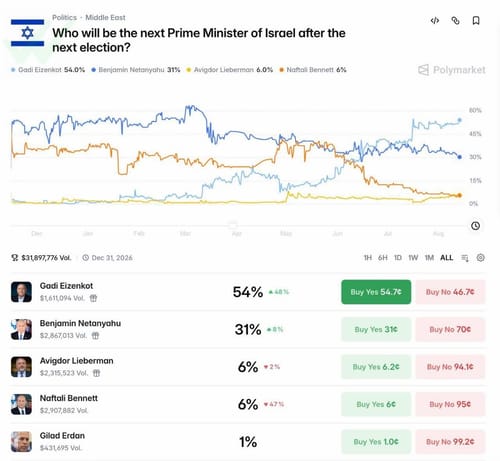Click the chart filter lines icon
The width and height of the screenshot is (500, 461).
[465, 258]
